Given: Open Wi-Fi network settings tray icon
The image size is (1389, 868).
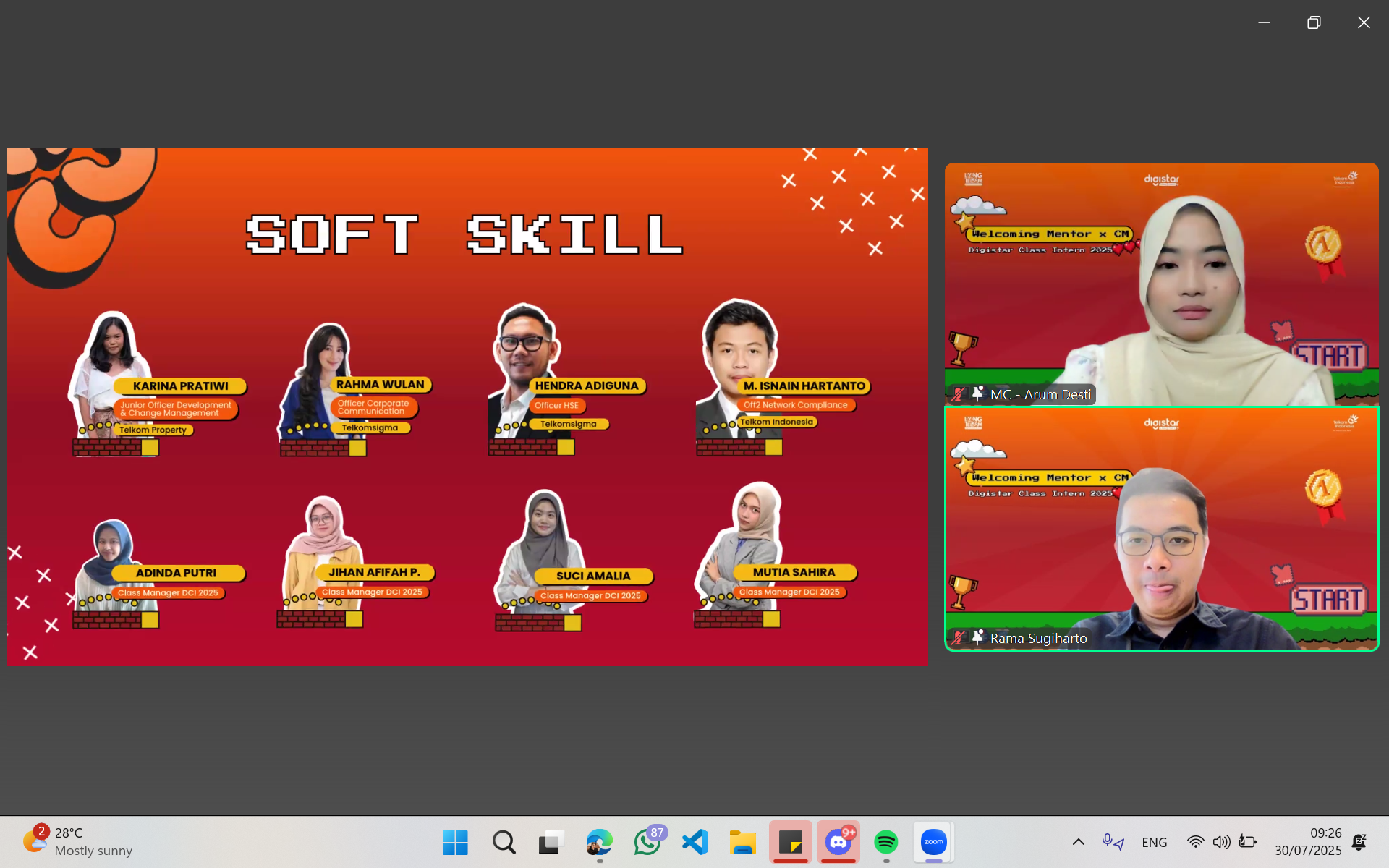Looking at the screenshot, I should click(x=1195, y=842).
